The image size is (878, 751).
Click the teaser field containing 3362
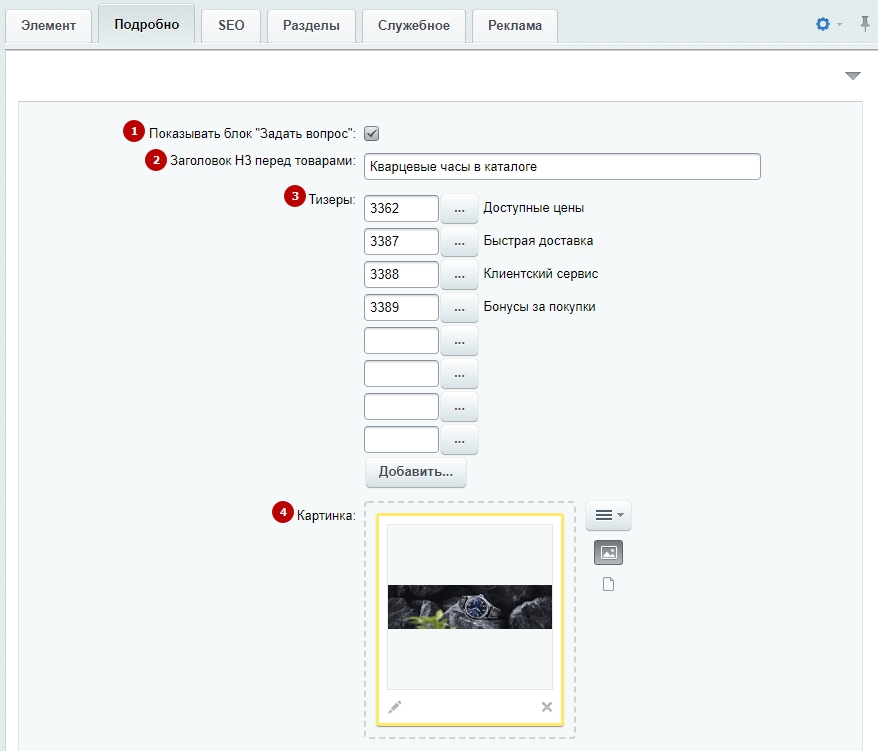[x=401, y=208]
